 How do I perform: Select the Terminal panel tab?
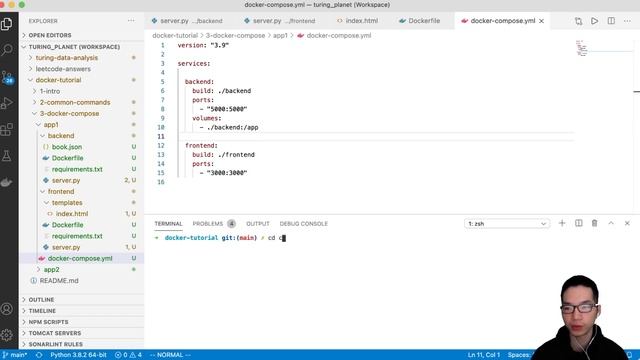pos(168,224)
